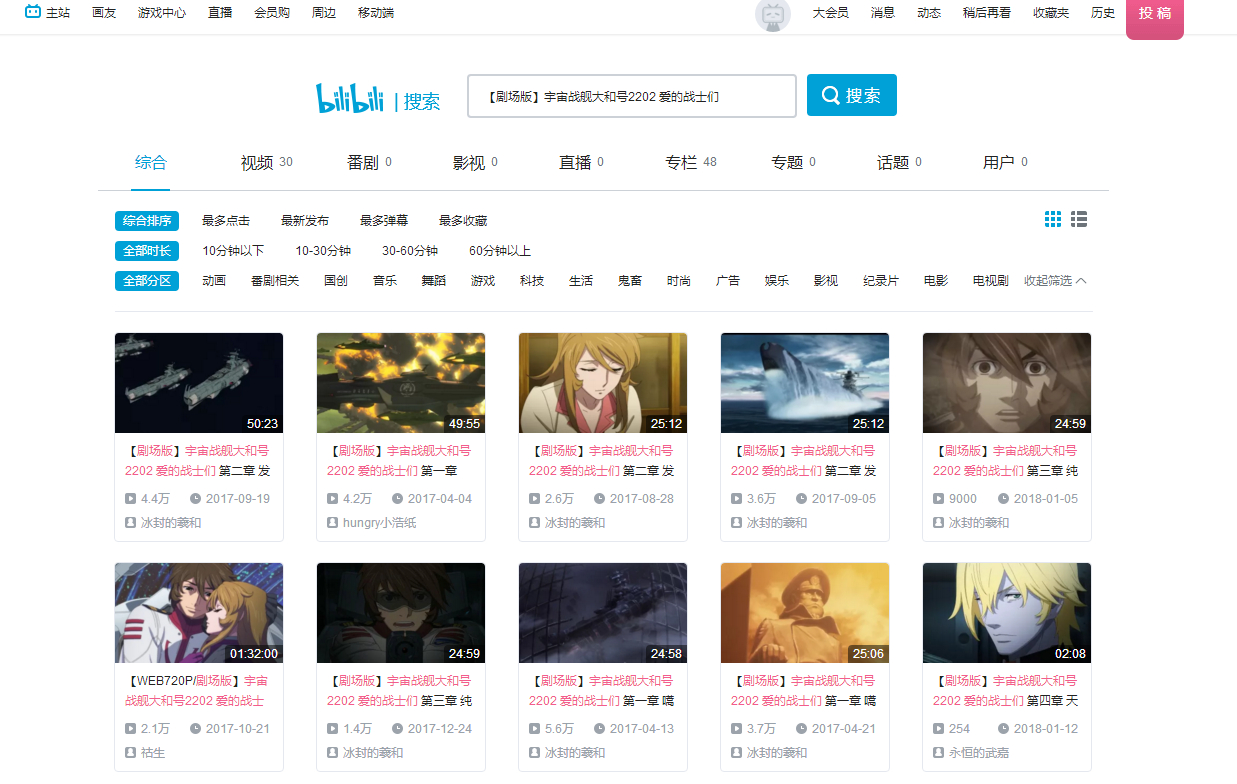1237x784 pixels.
Task: Open the video thumbnail with duration 02:08
Action: click(x=1007, y=613)
